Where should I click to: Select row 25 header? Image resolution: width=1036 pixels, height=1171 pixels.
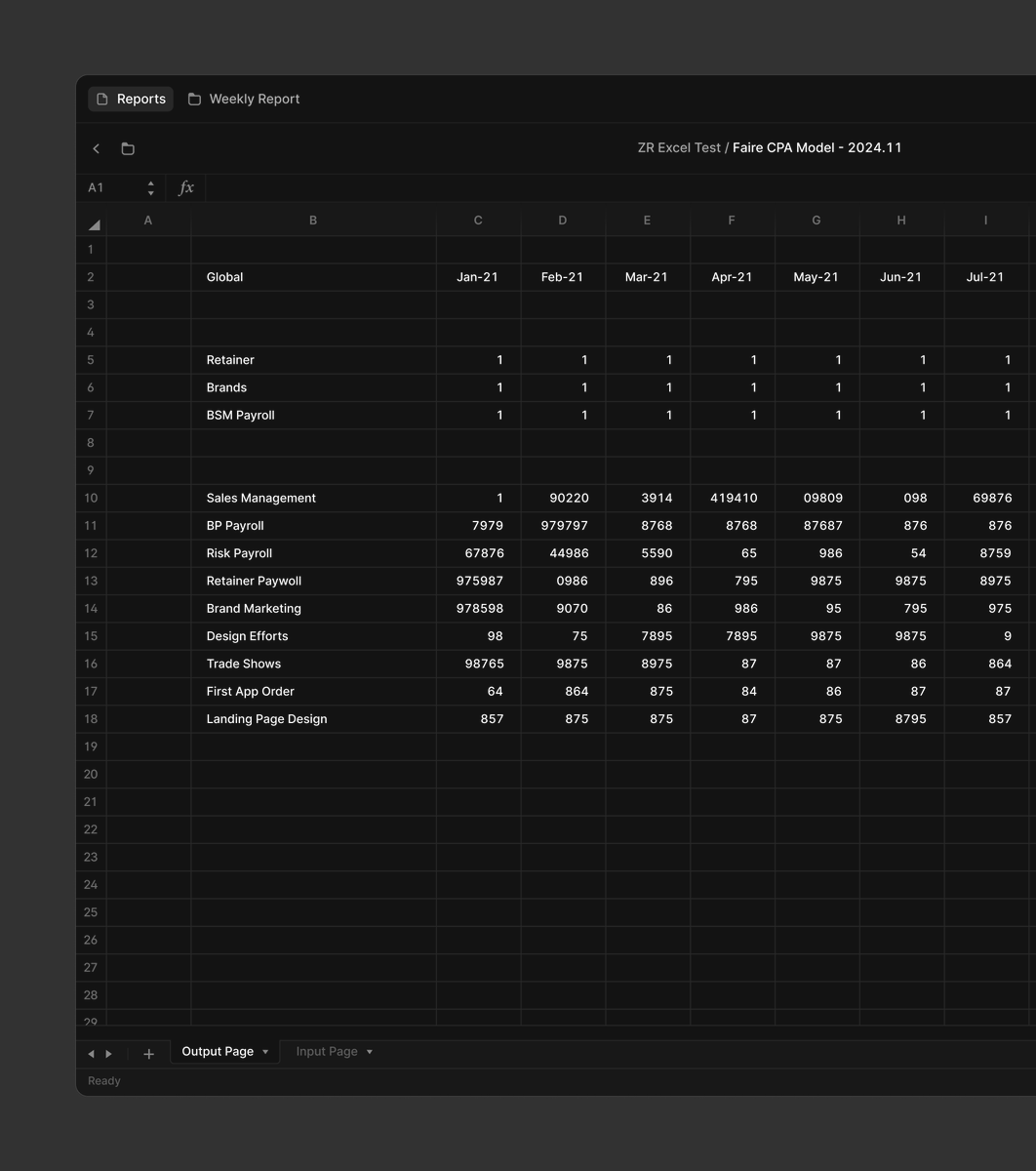tap(91, 912)
